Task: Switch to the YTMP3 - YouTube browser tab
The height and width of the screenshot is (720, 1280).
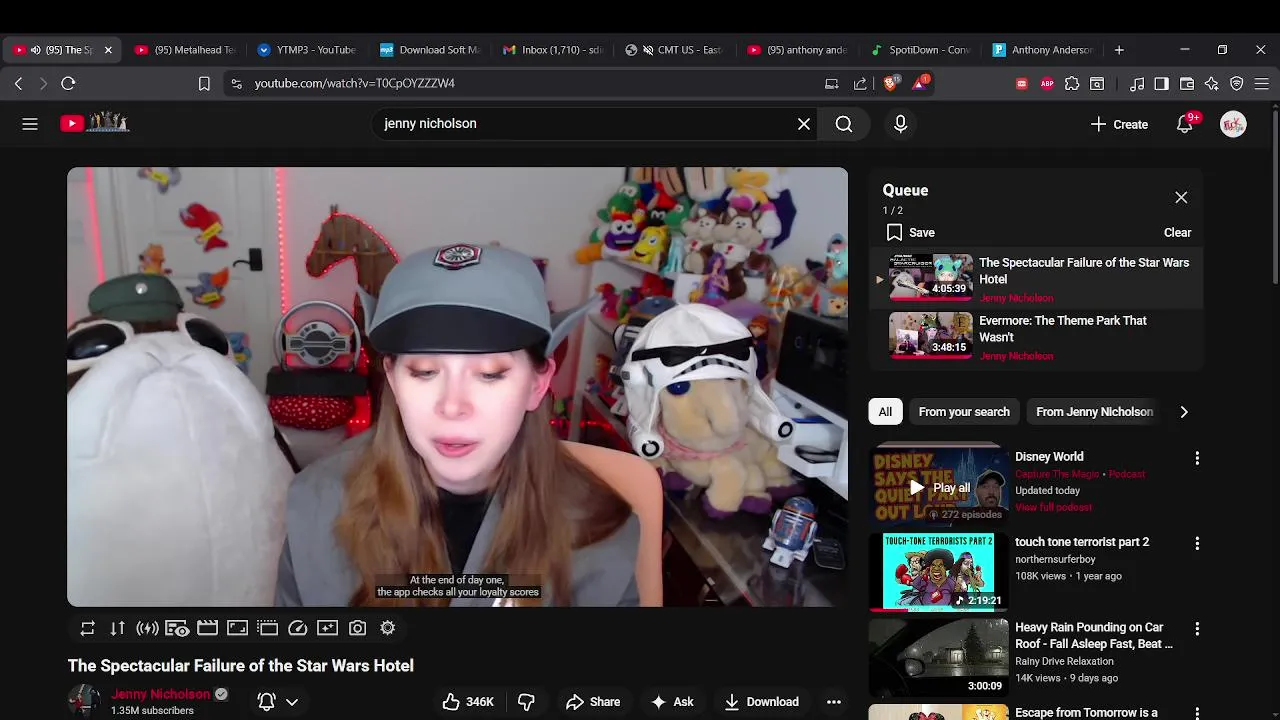Action: tap(308, 50)
